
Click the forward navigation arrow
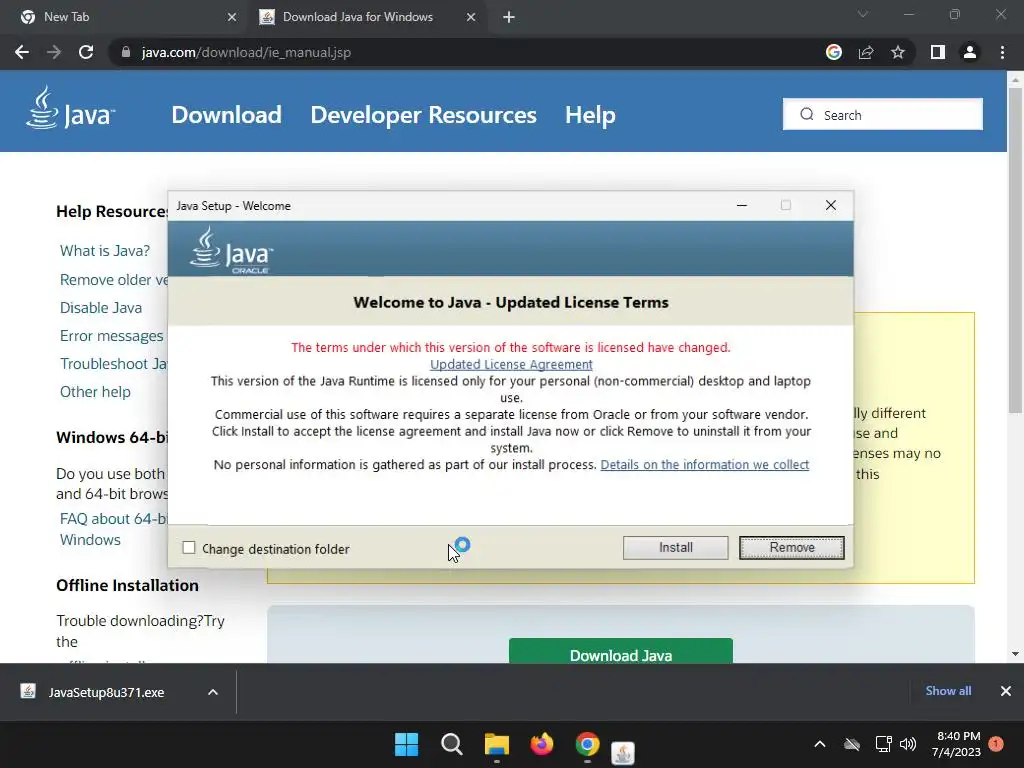click(54, 52)
